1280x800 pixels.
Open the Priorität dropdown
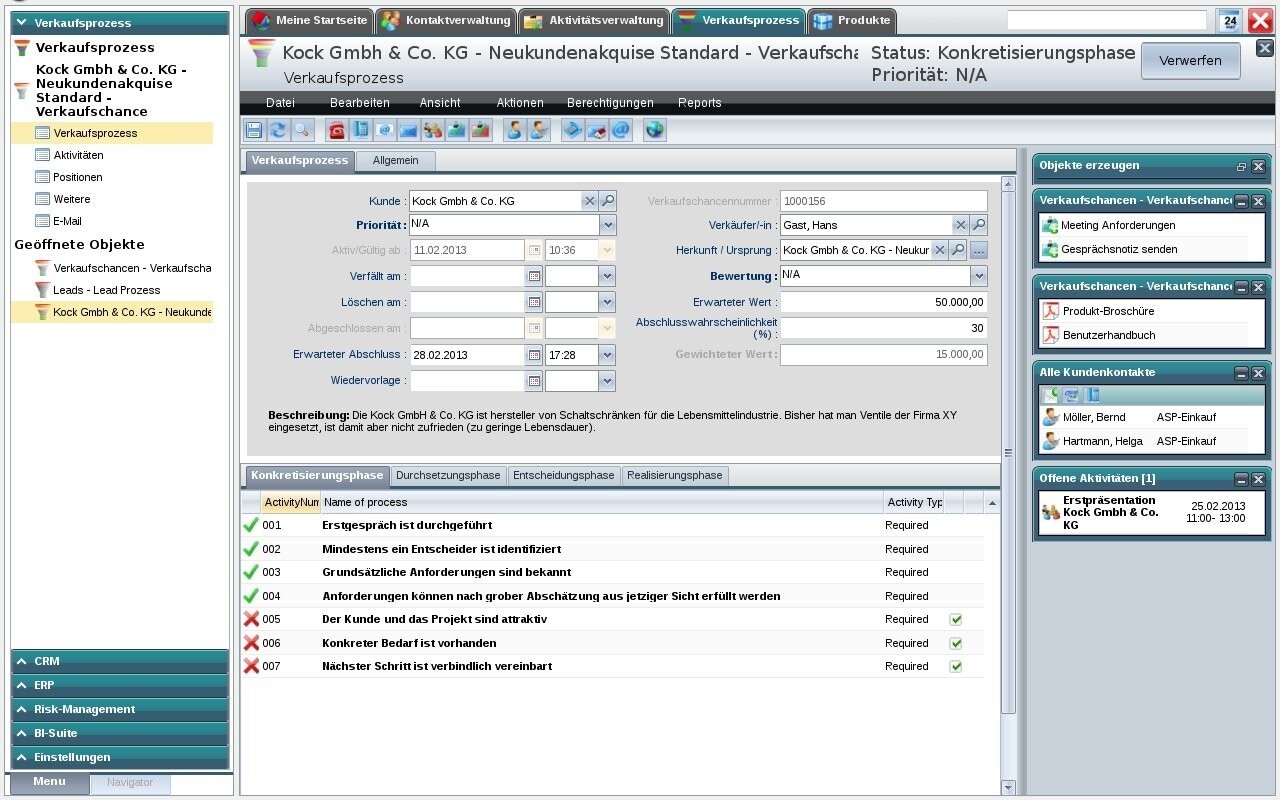coord(607,224)
